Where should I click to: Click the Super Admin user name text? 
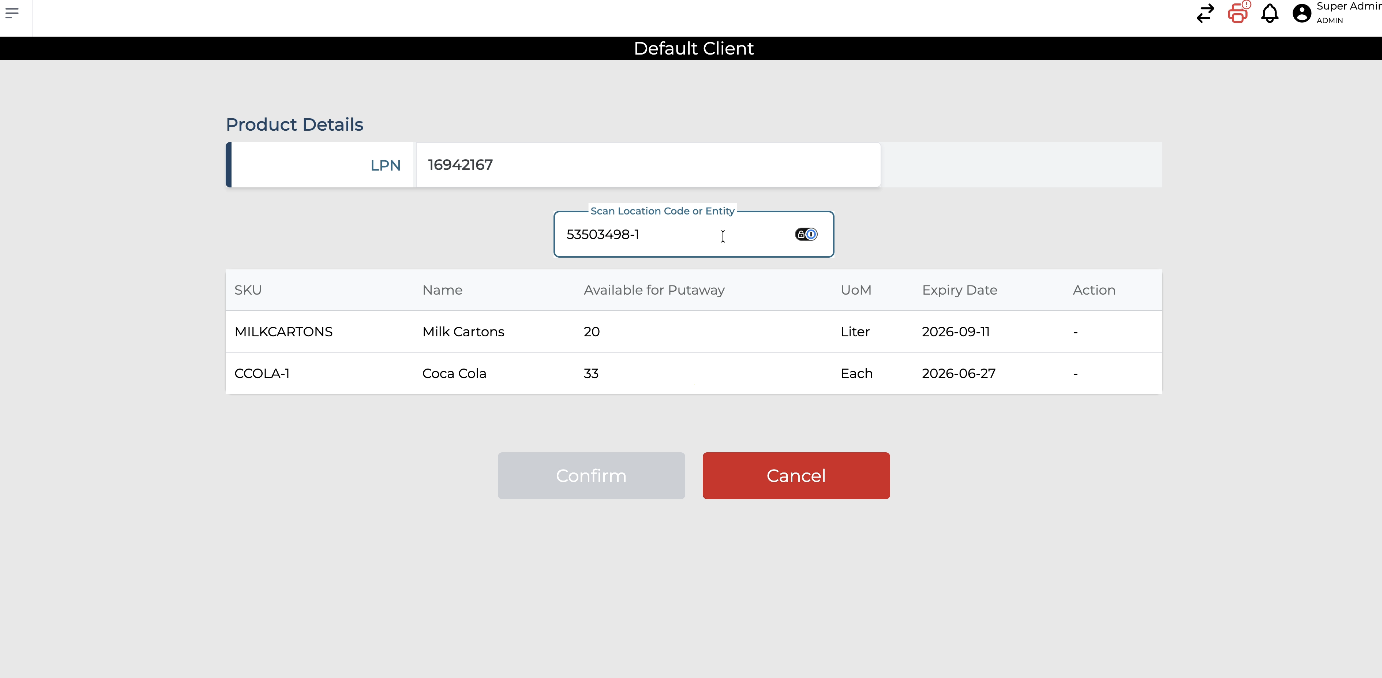[1349, 7]
